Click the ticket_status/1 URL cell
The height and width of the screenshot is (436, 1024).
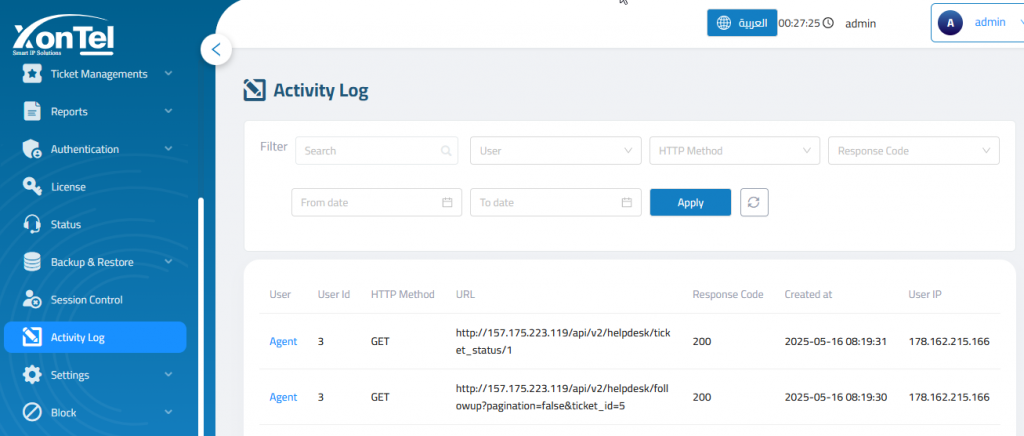(563, 341)
